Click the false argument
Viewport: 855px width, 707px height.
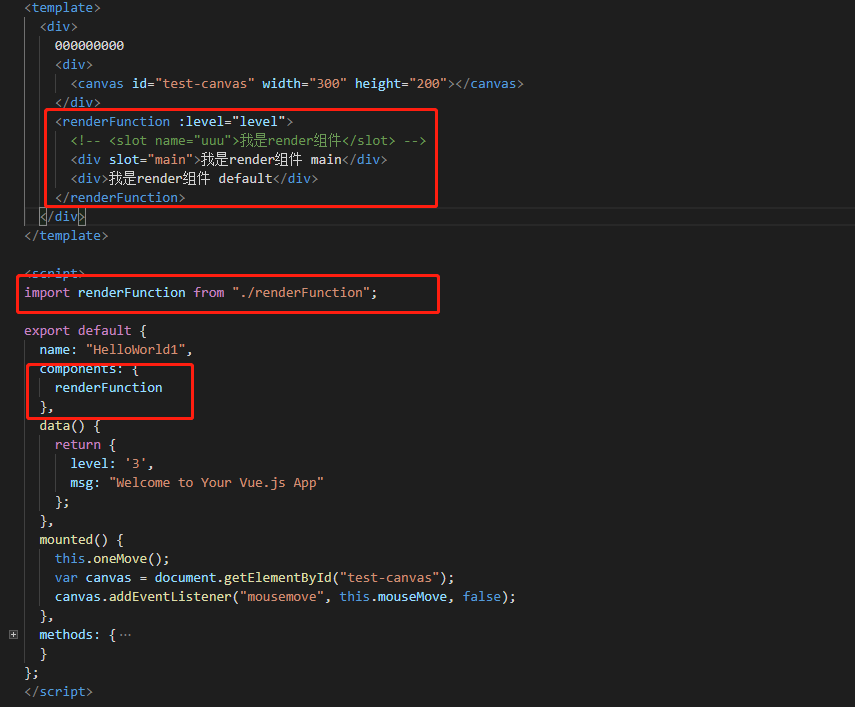482,597
